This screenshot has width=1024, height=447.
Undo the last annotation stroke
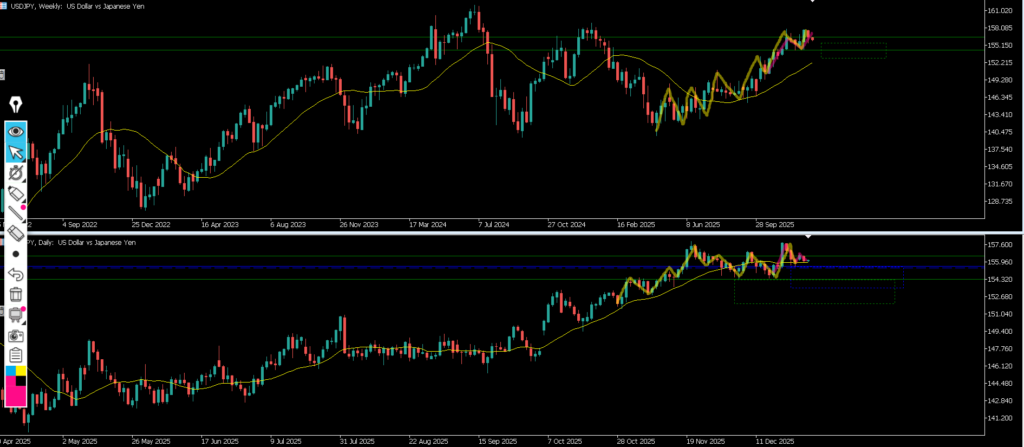pos(15,274)
